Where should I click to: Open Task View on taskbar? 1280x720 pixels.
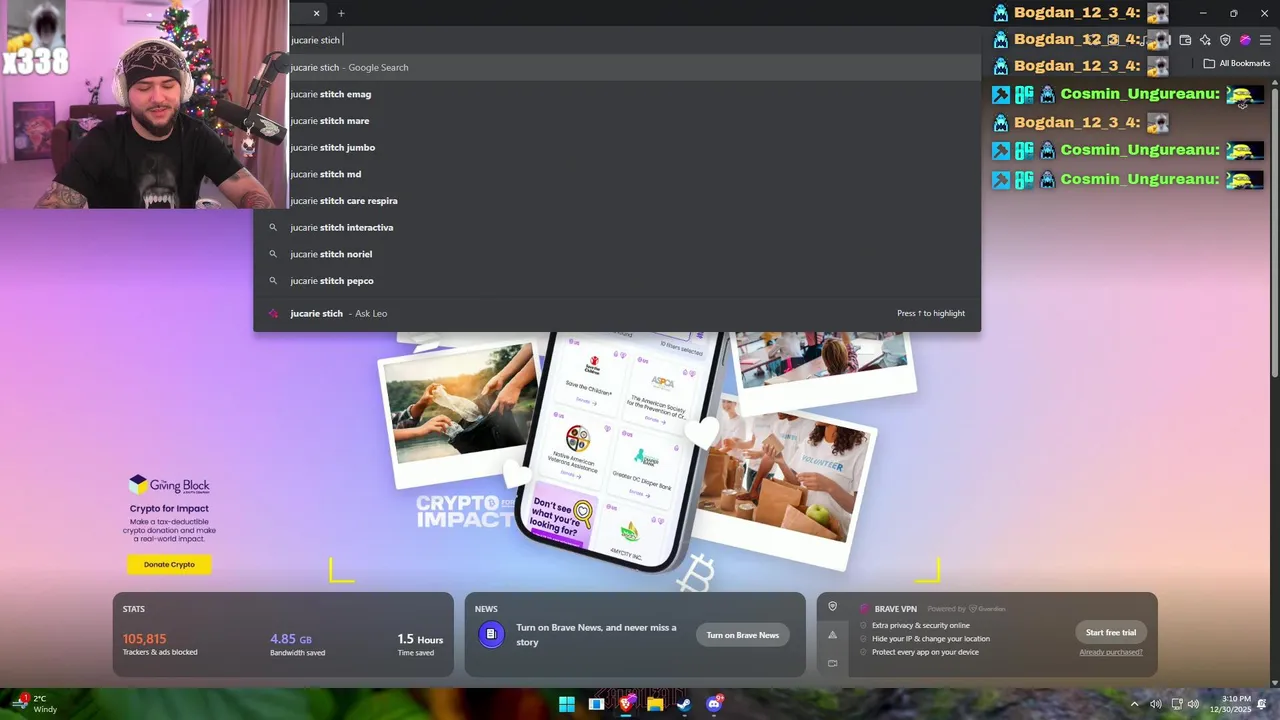click(596, 704)
